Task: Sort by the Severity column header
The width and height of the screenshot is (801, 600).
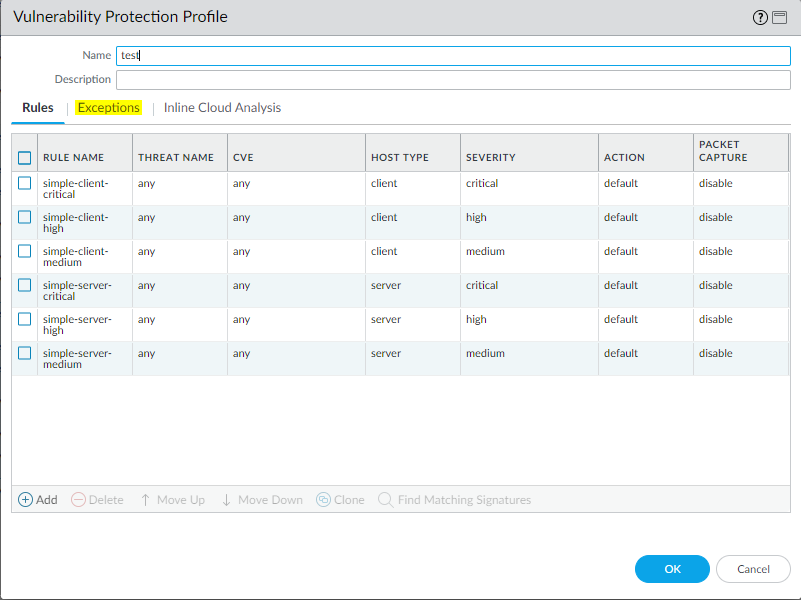Action: pyautogui.click(x=490, y=157)
